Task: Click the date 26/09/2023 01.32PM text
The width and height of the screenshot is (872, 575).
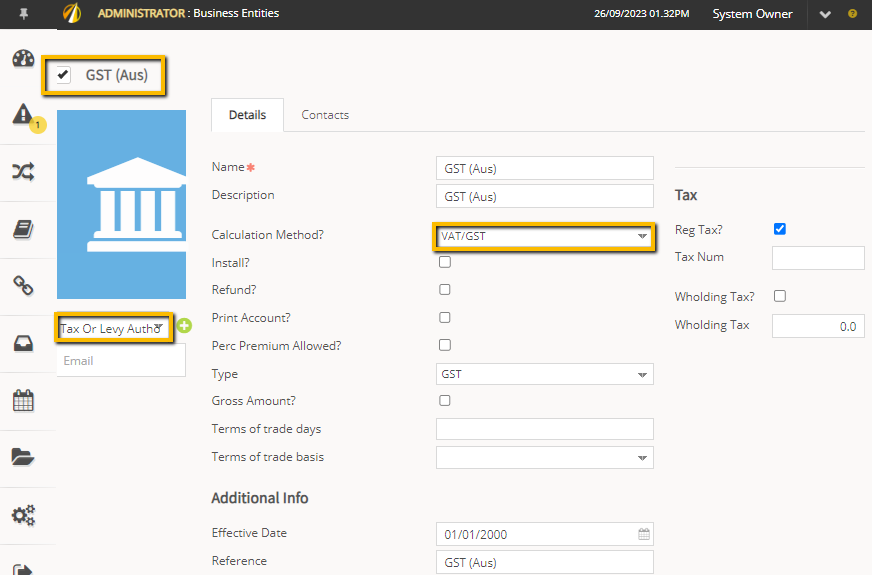Action: (x=641, y=14)
